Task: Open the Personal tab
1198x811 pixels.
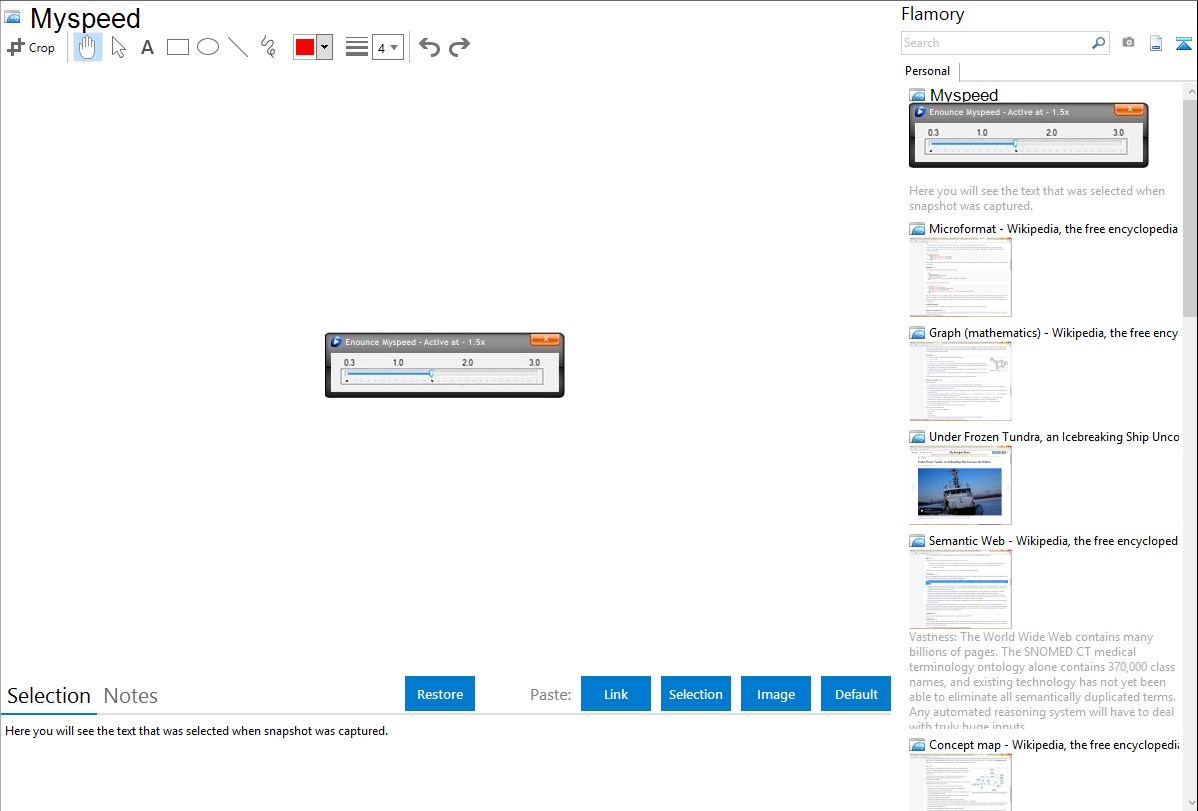Action: click(928, 71)
